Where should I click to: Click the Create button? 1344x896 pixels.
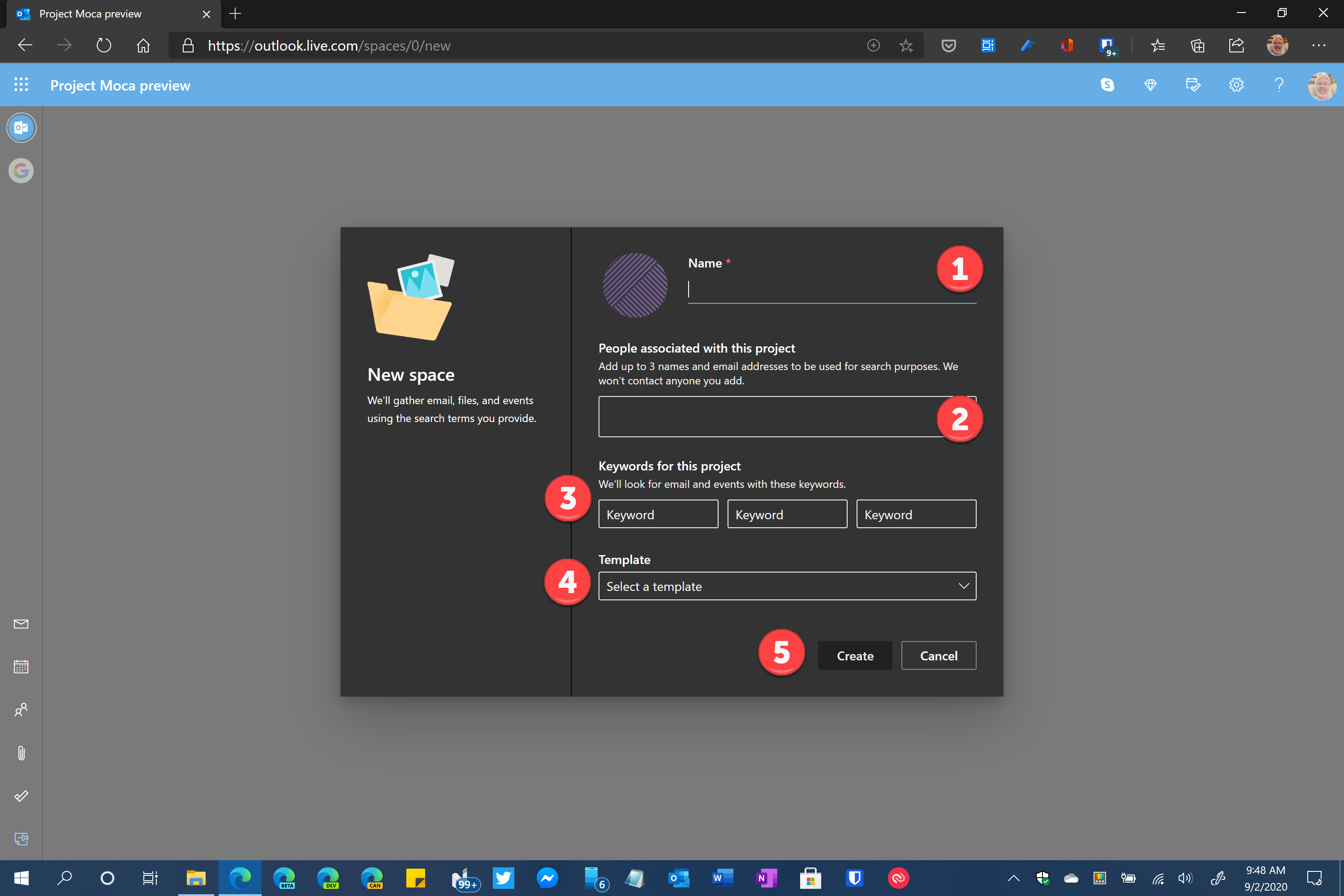[x=854, y=655]
